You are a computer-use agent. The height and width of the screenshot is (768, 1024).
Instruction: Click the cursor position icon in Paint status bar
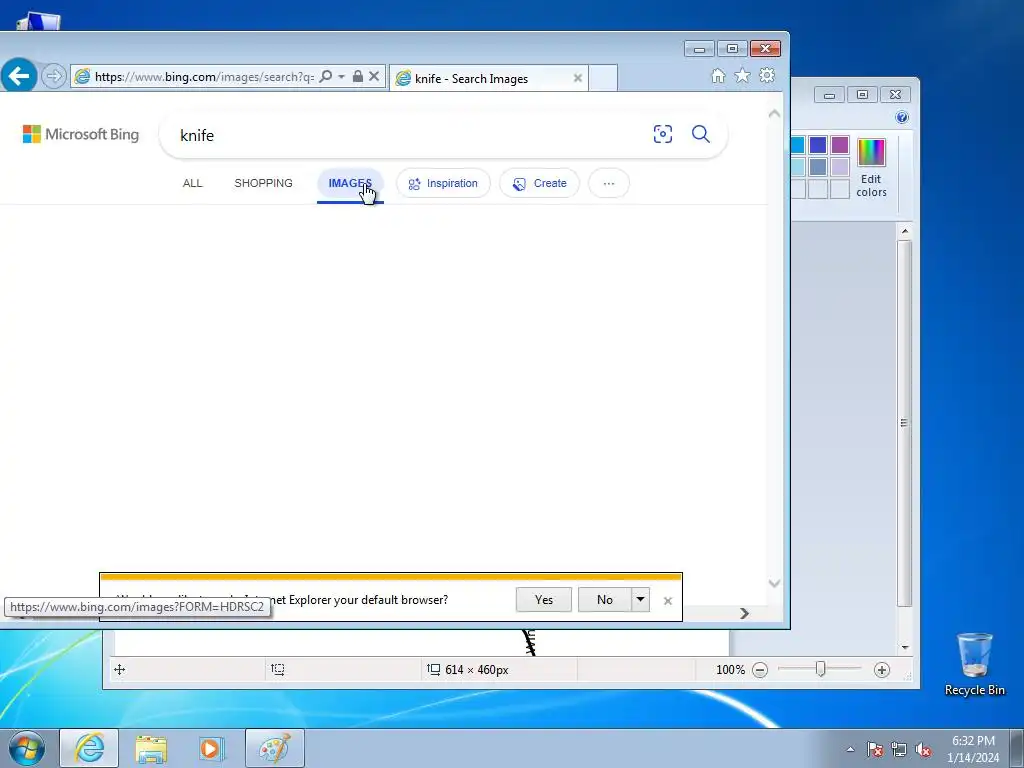click(x=120, y=669)
